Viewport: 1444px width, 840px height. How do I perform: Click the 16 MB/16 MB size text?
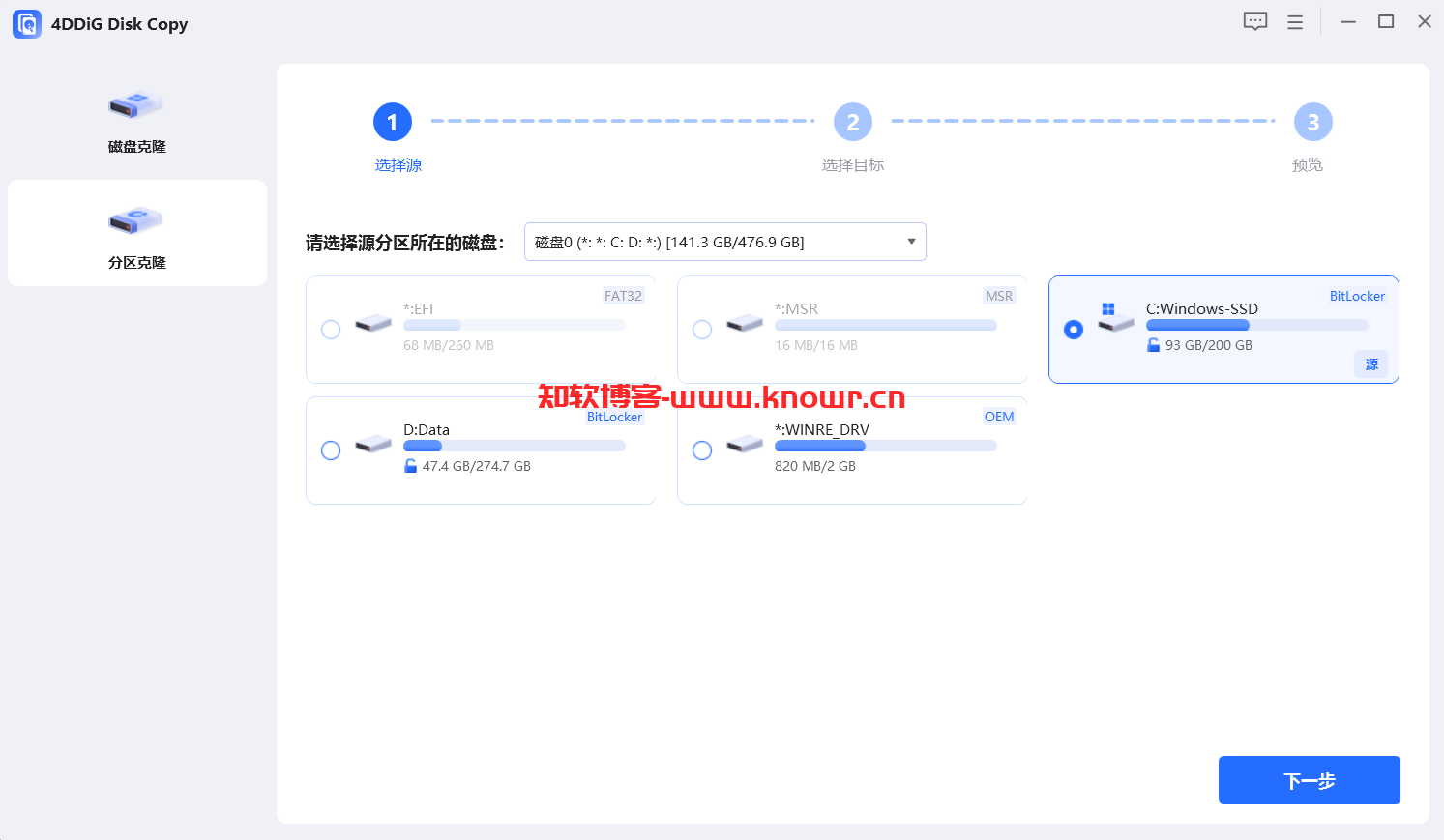(x=816, y=345)
